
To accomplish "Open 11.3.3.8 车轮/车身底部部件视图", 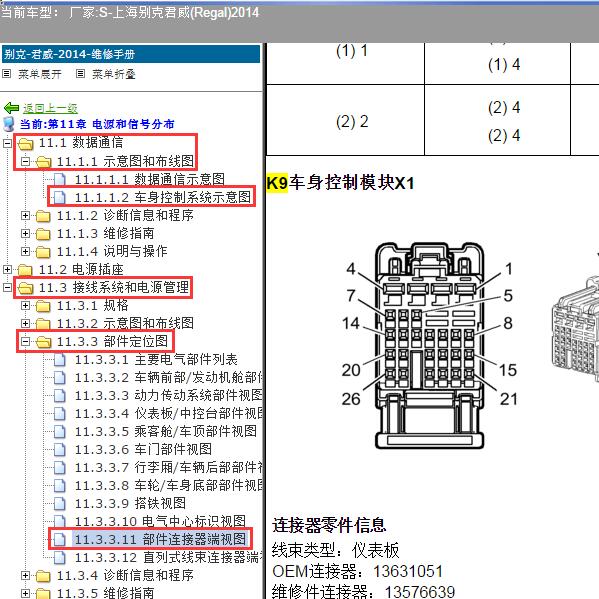I will 168,486.
